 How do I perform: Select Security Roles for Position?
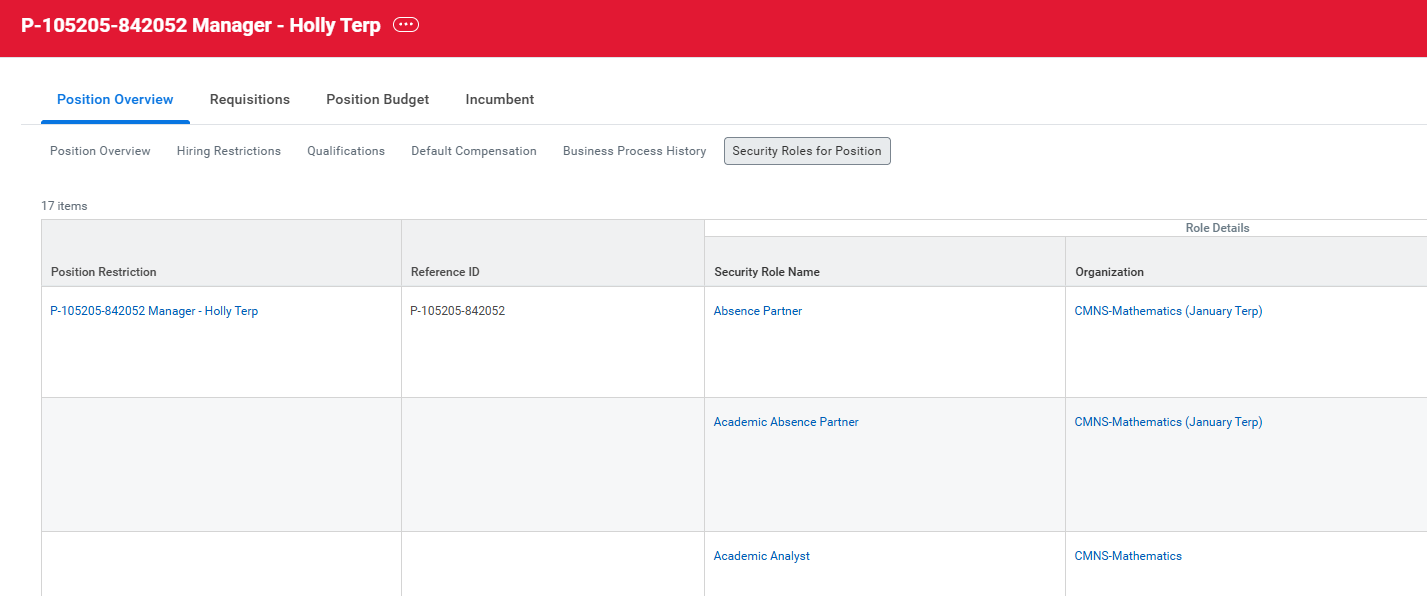click(806, 151)
